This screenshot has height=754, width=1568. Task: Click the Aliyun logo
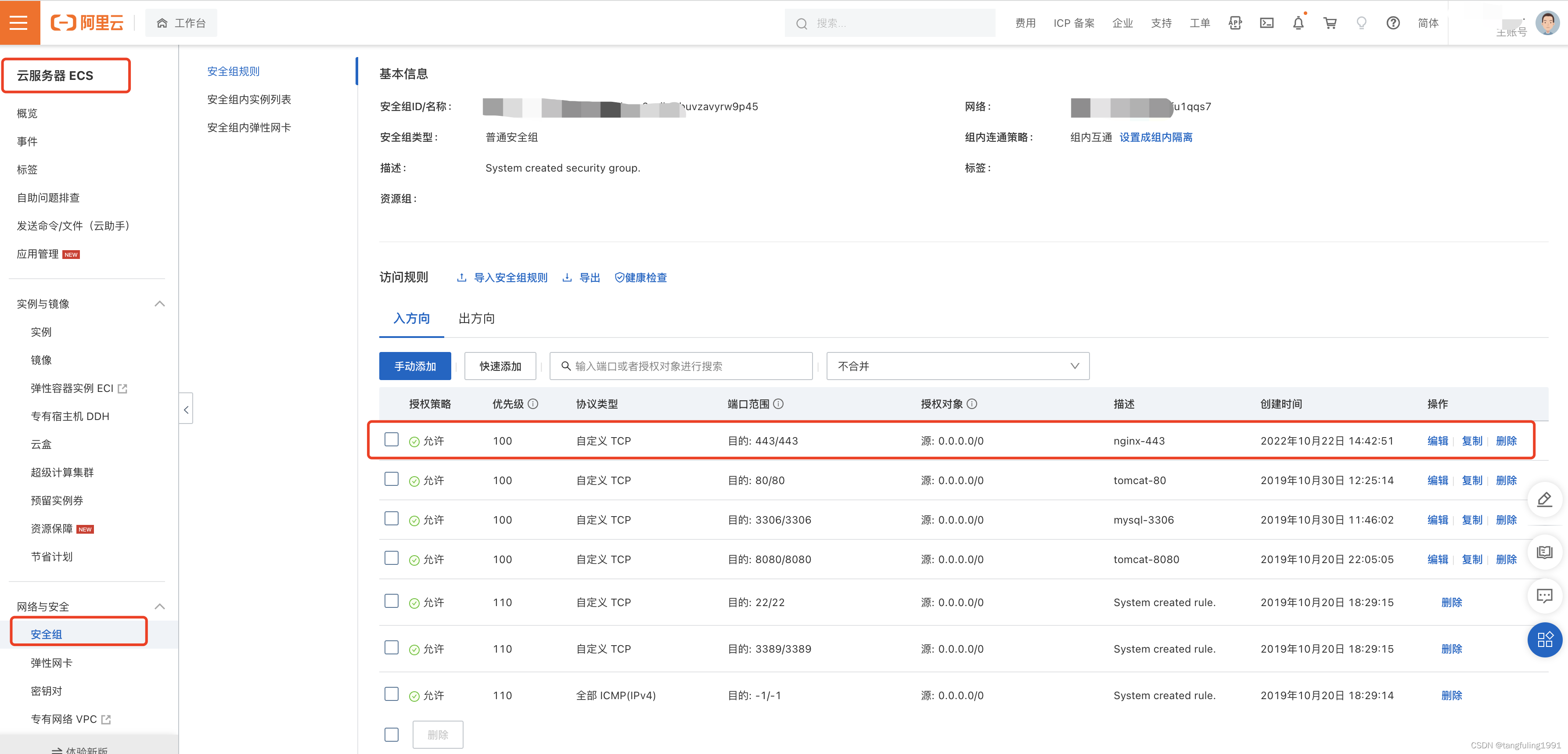[x=87, y=23]
